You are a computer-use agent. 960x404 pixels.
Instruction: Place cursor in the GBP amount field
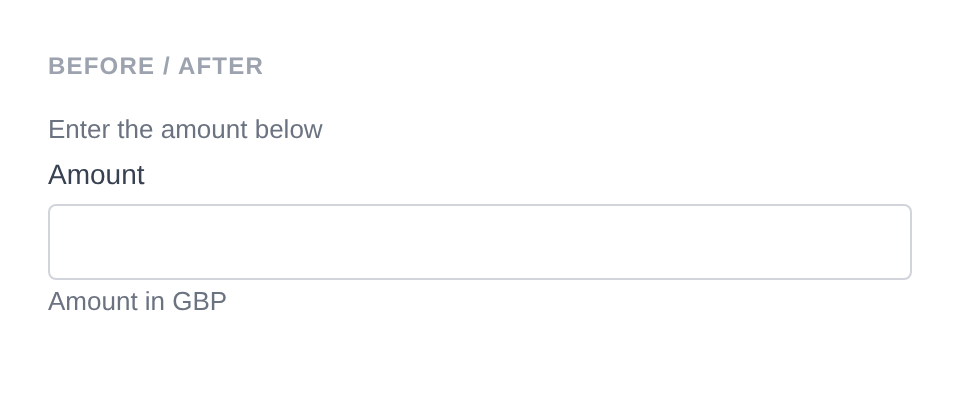tap(480, 242)
